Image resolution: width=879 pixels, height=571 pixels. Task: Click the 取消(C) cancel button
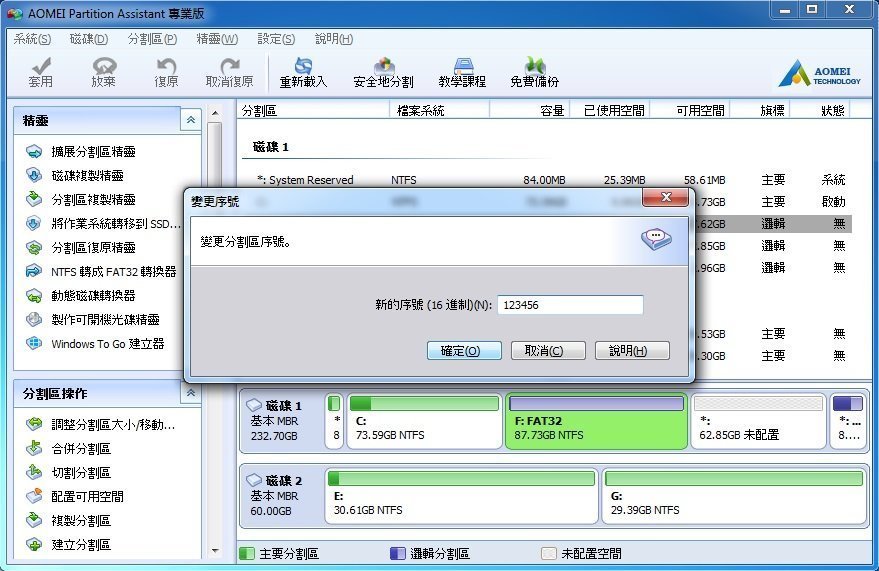click(x=548, y=351)
